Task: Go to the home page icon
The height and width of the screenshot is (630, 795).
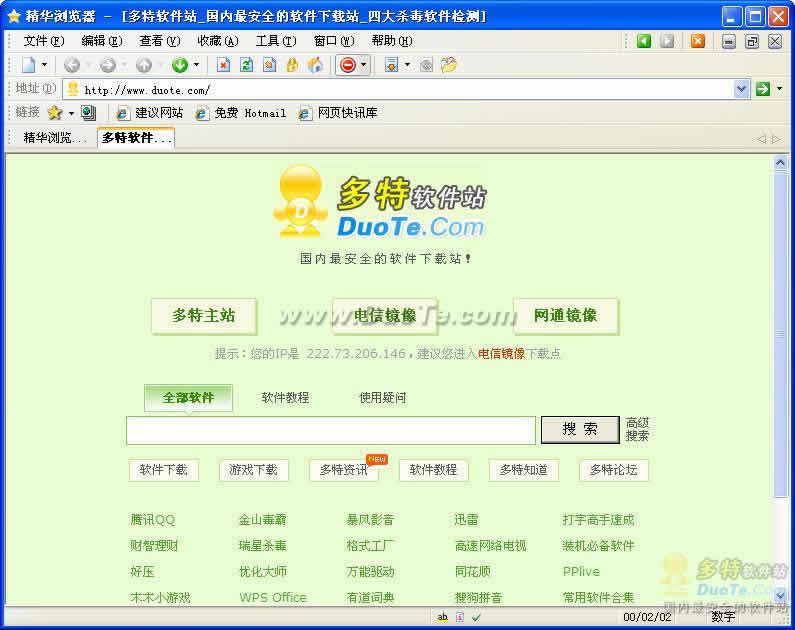Action: coord(315,65)
